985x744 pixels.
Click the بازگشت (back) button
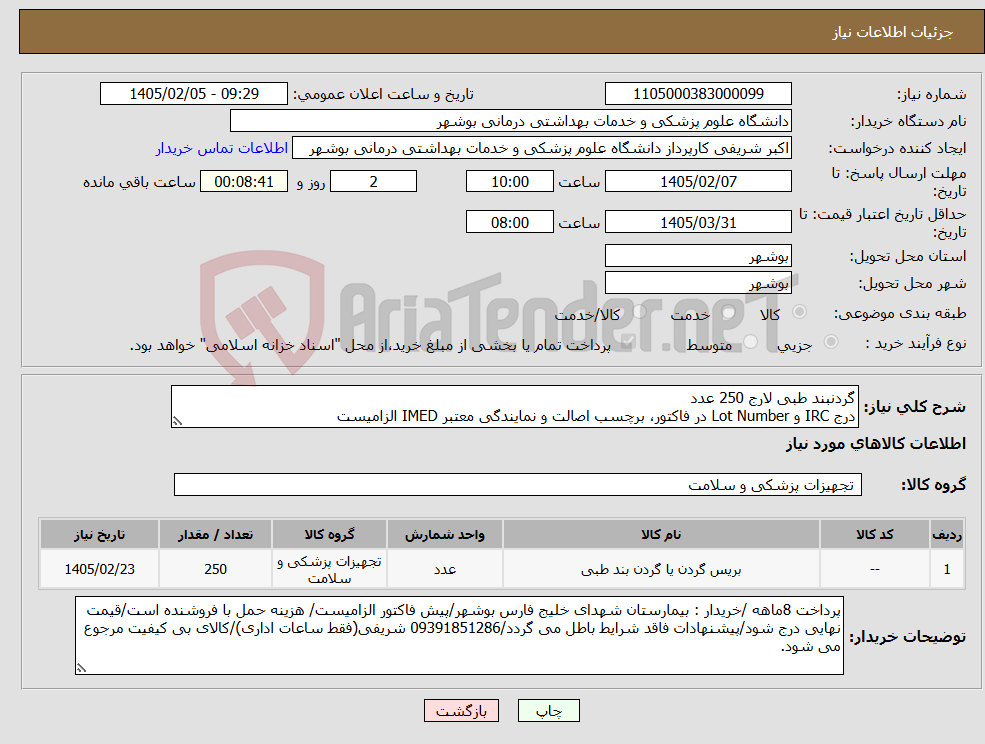click(x=461, y=711)
